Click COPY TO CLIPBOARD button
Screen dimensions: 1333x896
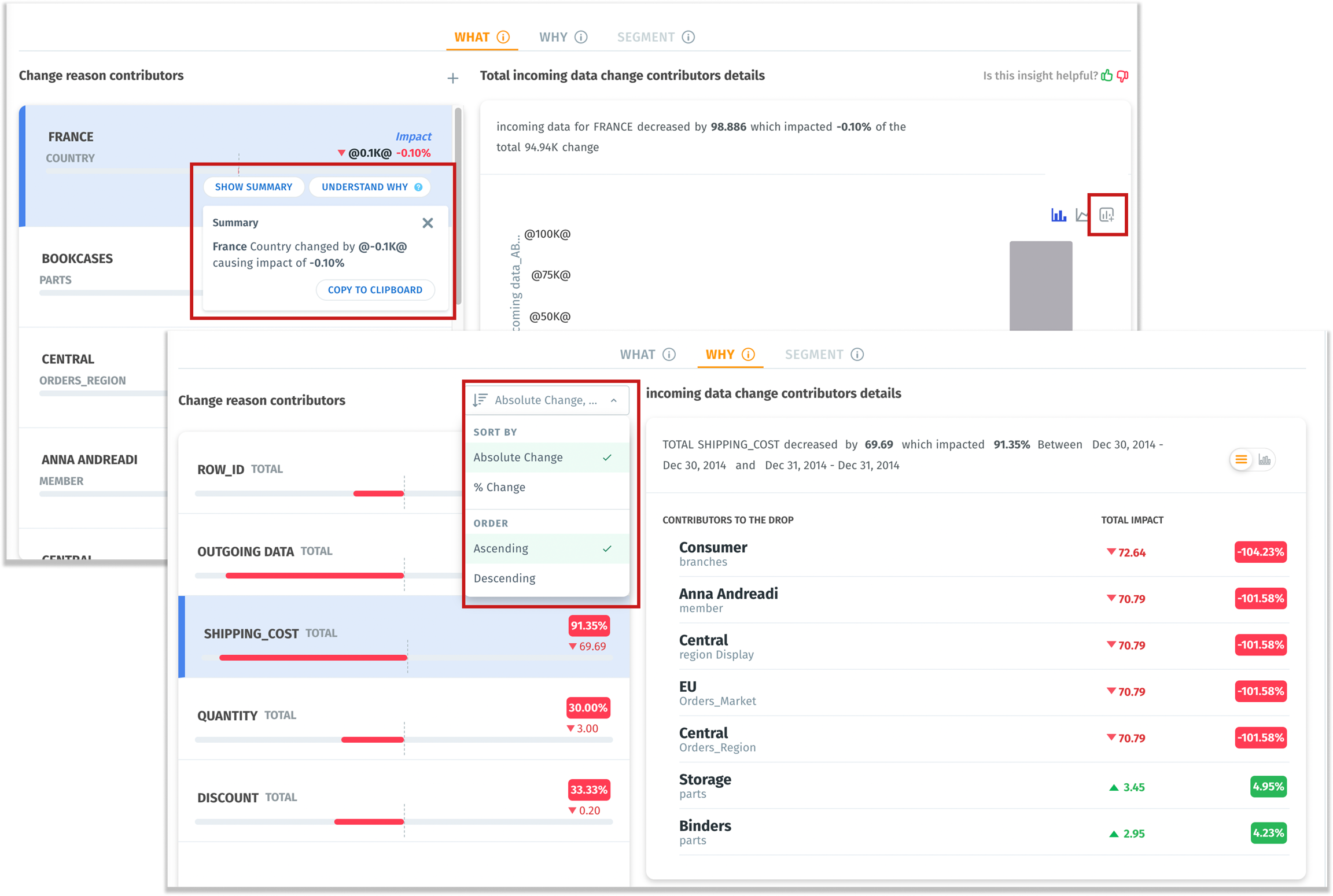[x=375, y=290]
